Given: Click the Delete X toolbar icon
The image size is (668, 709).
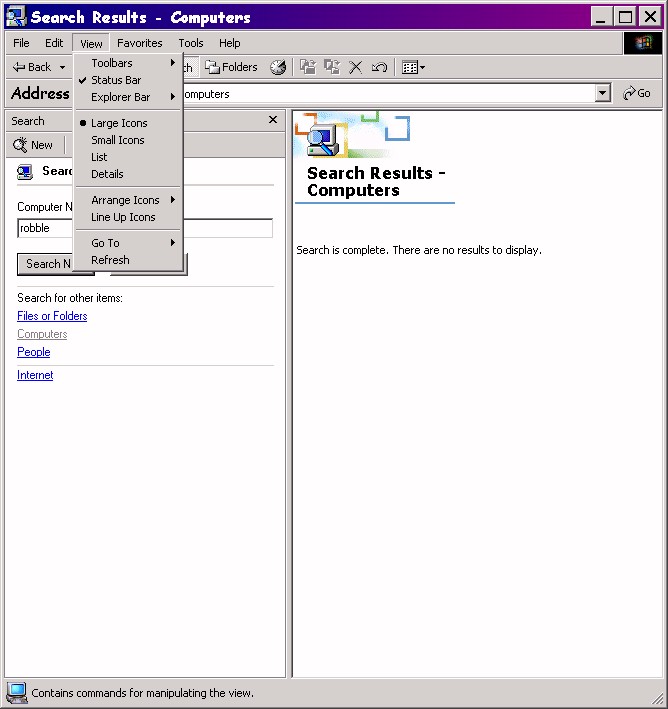Looking at the screenshot, I should click(x=355, y=67).
